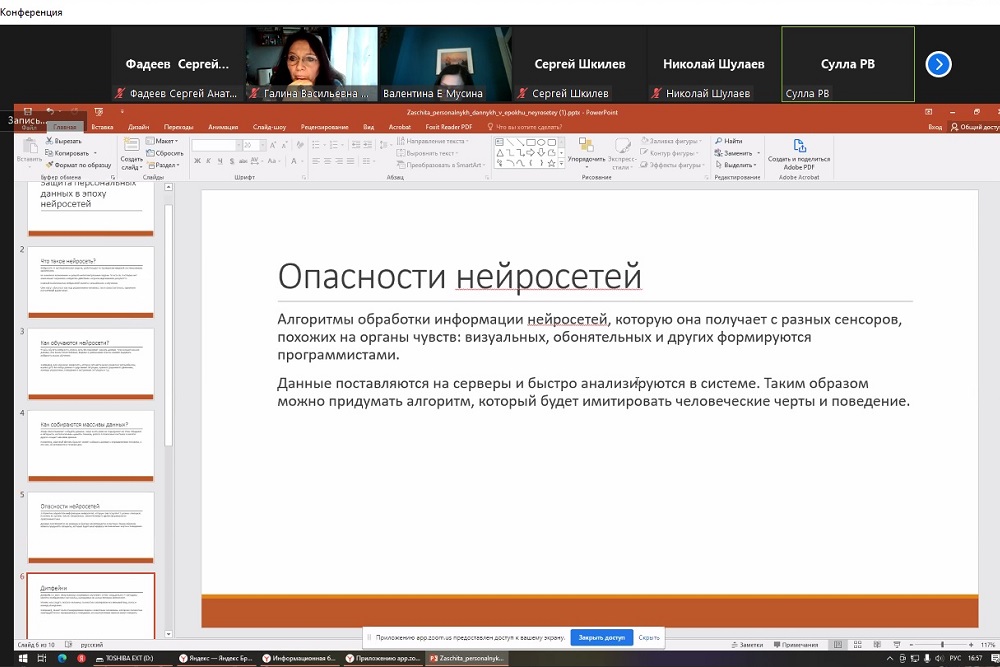Click the Reset (Сбросить) slide icon
Image resolution: width=1000 pixels, height=667 pixels.
(x=150, y=153)
